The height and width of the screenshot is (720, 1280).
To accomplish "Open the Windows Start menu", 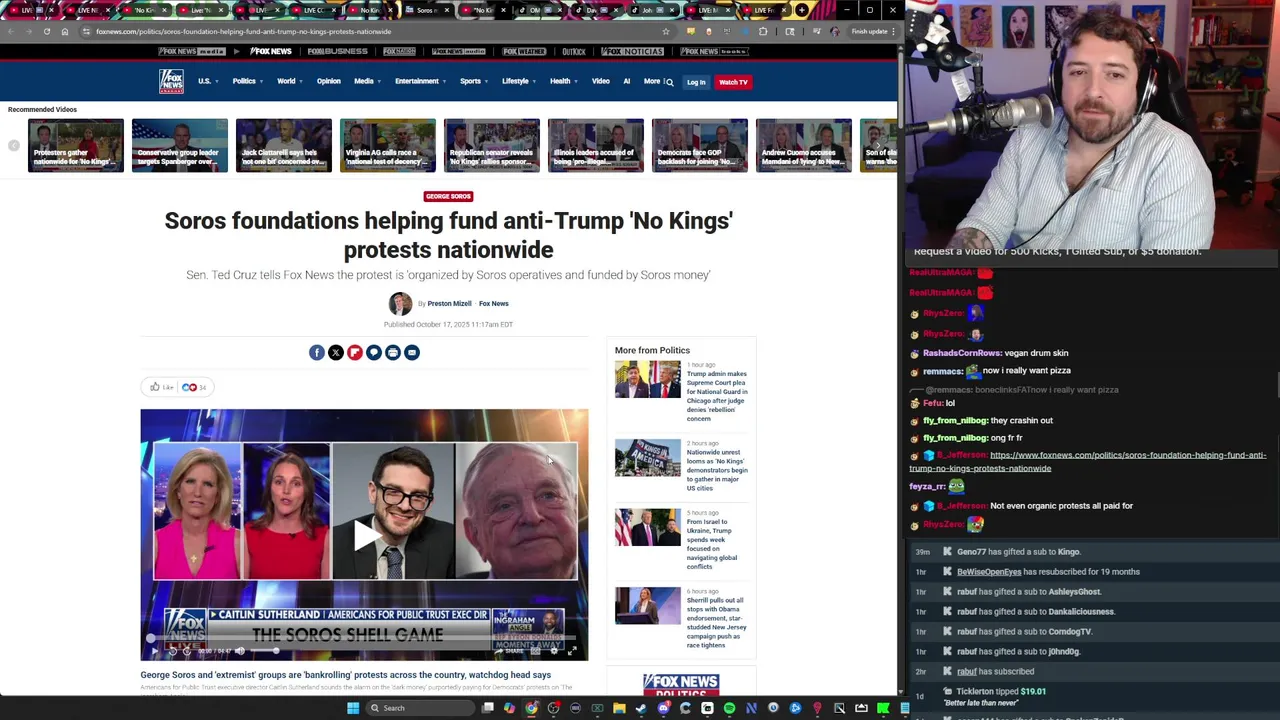I will pos(352,708).
